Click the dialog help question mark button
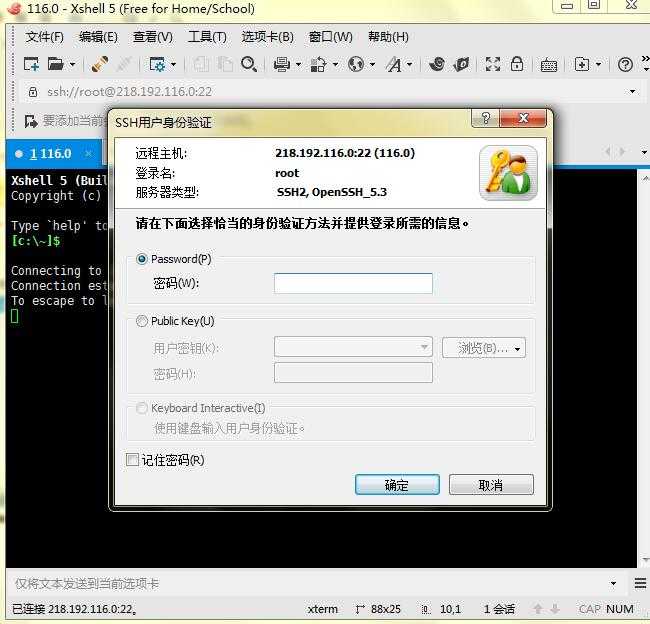Screen dimensions: 650x624 point(486,119)
